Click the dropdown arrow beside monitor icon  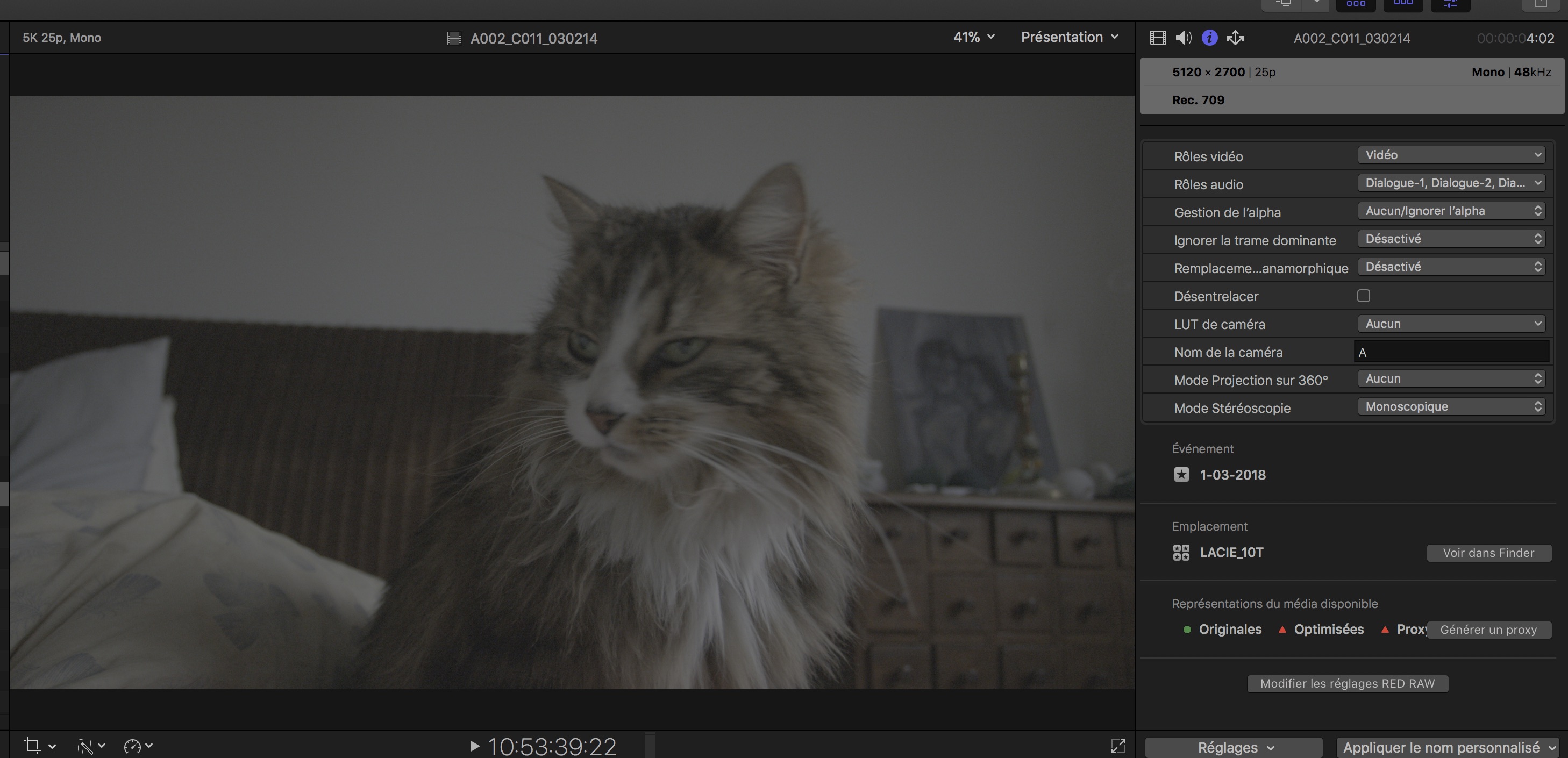[1316, 4]
